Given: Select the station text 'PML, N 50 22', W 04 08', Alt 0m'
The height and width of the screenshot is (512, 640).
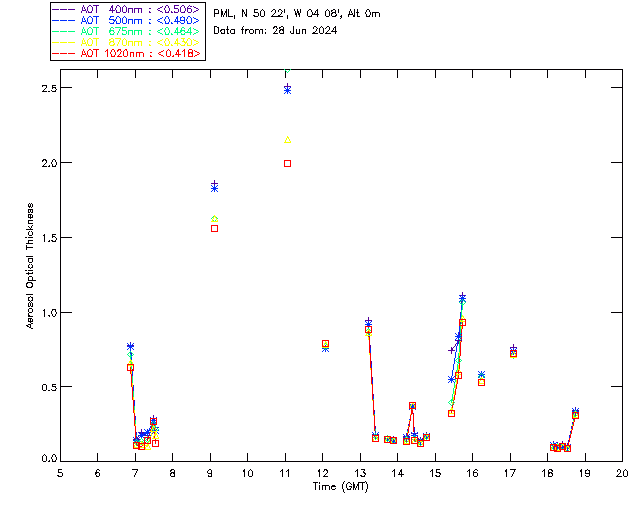Looking at the screenshot, I should (297, 13).
